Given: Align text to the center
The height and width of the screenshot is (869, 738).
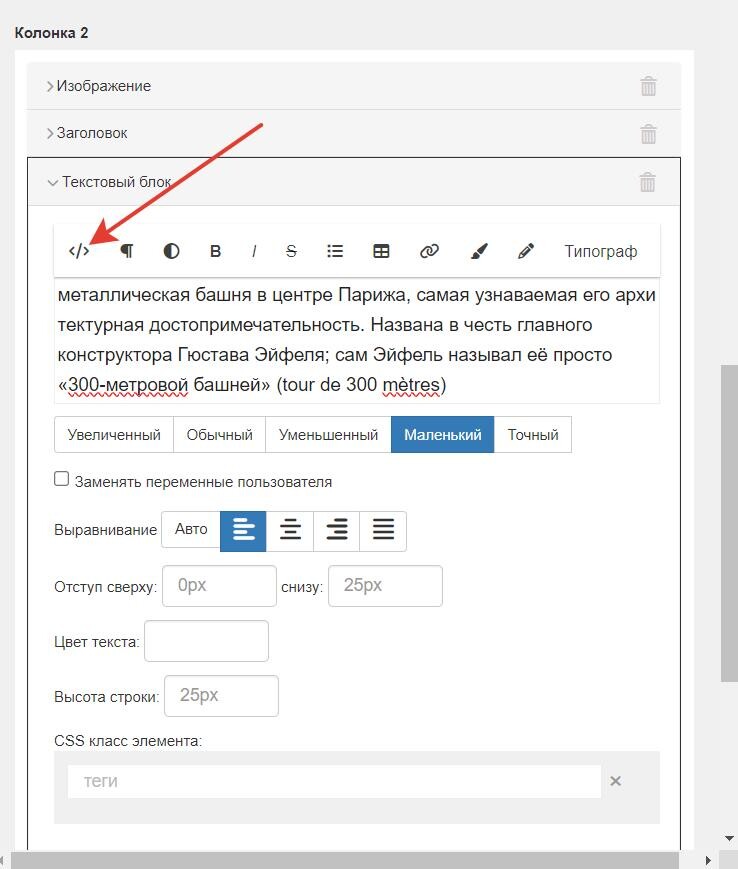Looking at the screenshot, I should [290, 531].
